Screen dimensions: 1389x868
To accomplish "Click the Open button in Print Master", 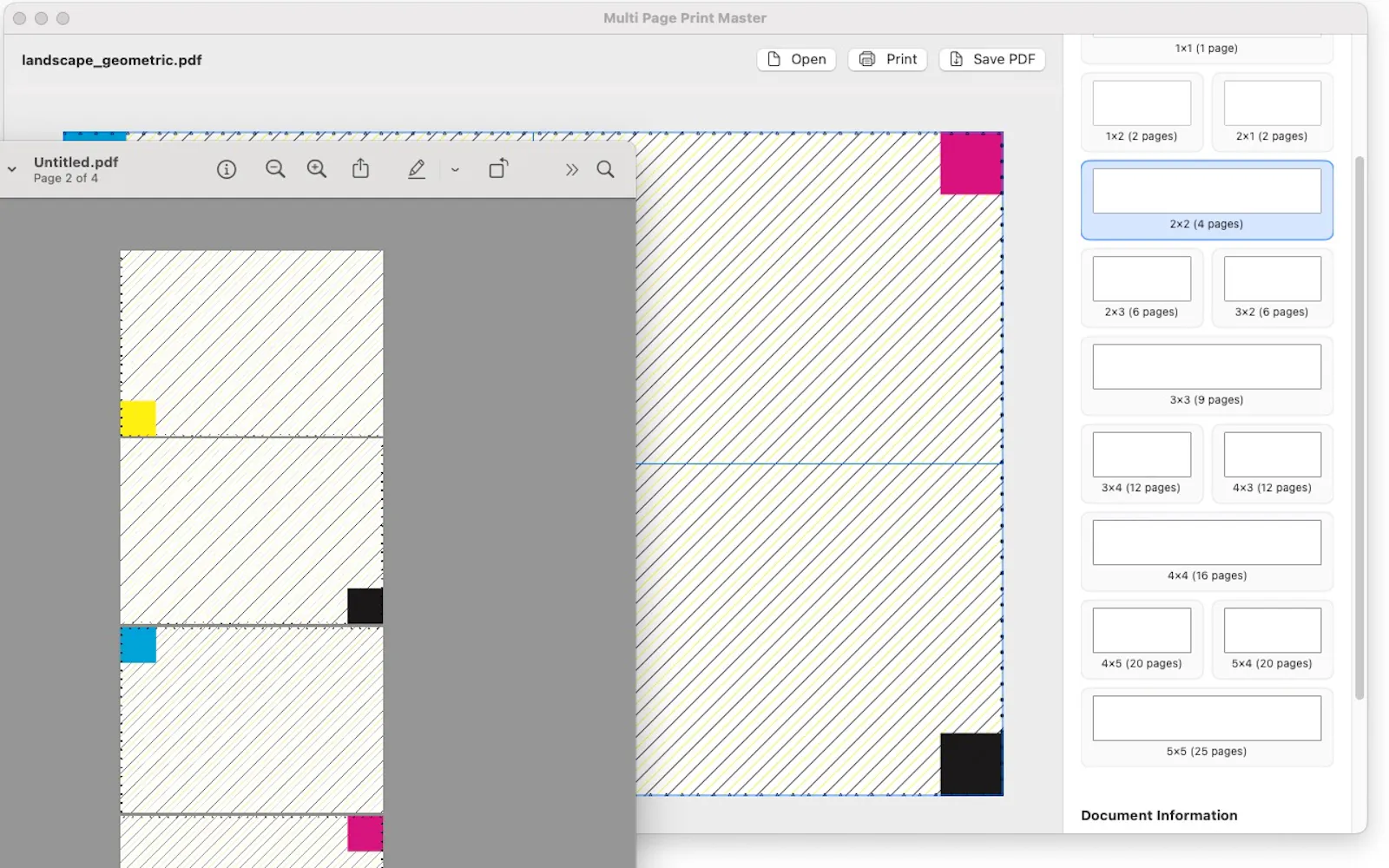I will point(796,59).
